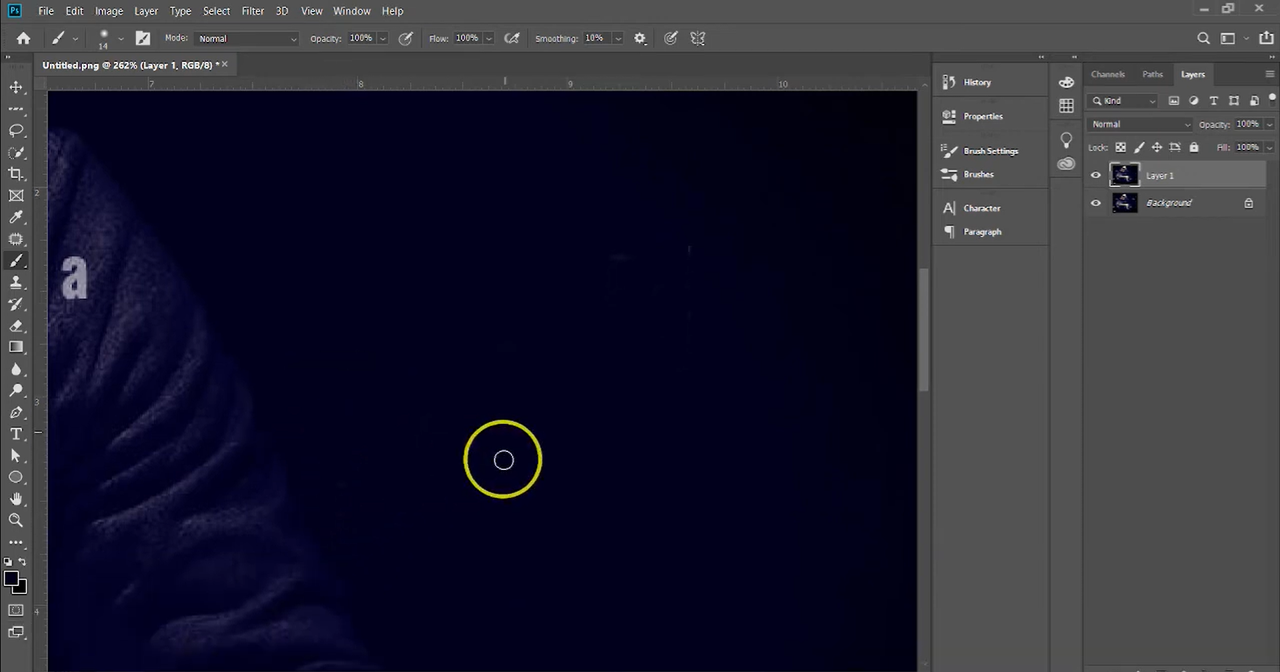Open the Learn lightbulb panel
Screen dimensions: 1280x672
(x=1066, y=140)
